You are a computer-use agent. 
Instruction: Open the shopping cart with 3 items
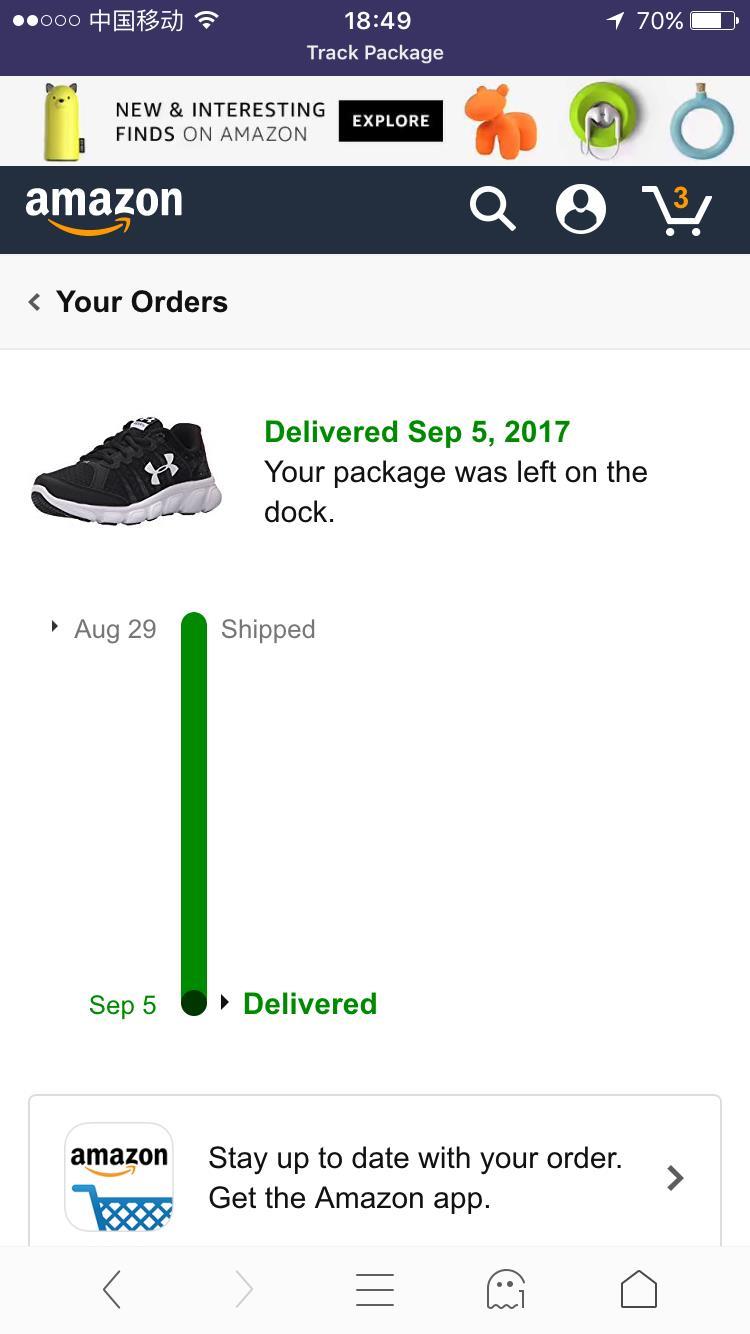[x=677, y=209]
